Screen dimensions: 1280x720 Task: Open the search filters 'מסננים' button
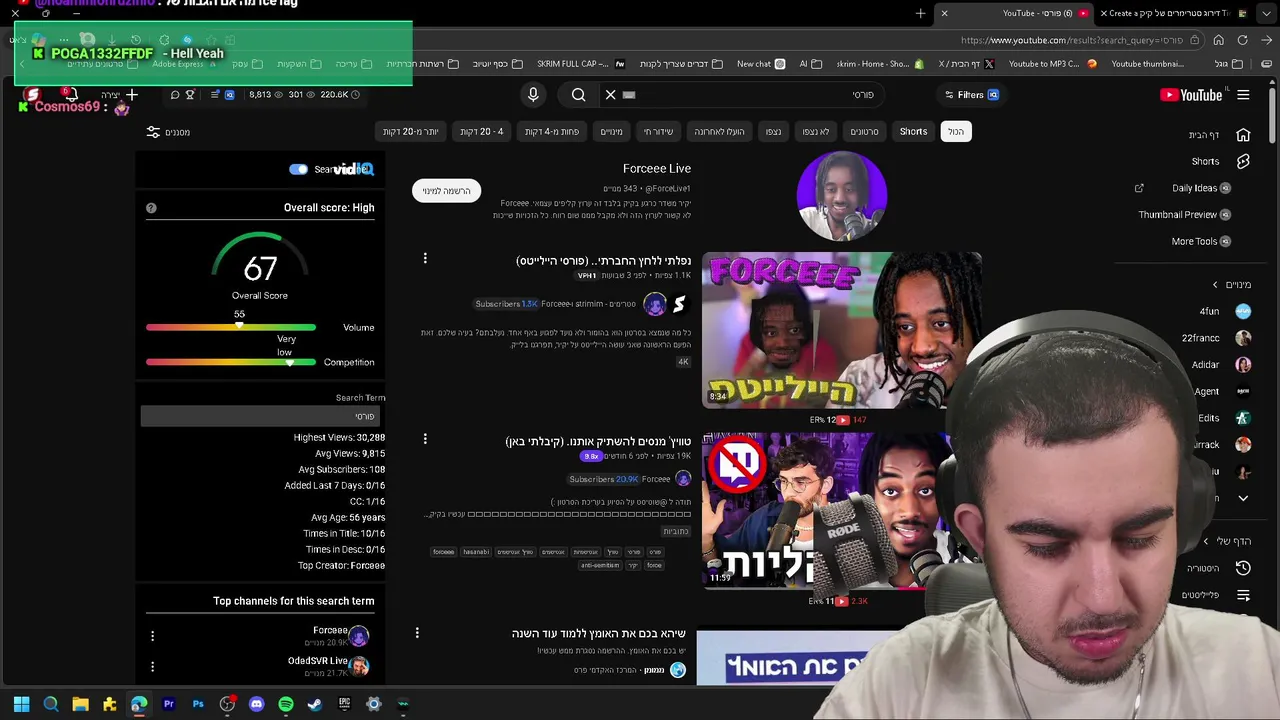point(168,132)
